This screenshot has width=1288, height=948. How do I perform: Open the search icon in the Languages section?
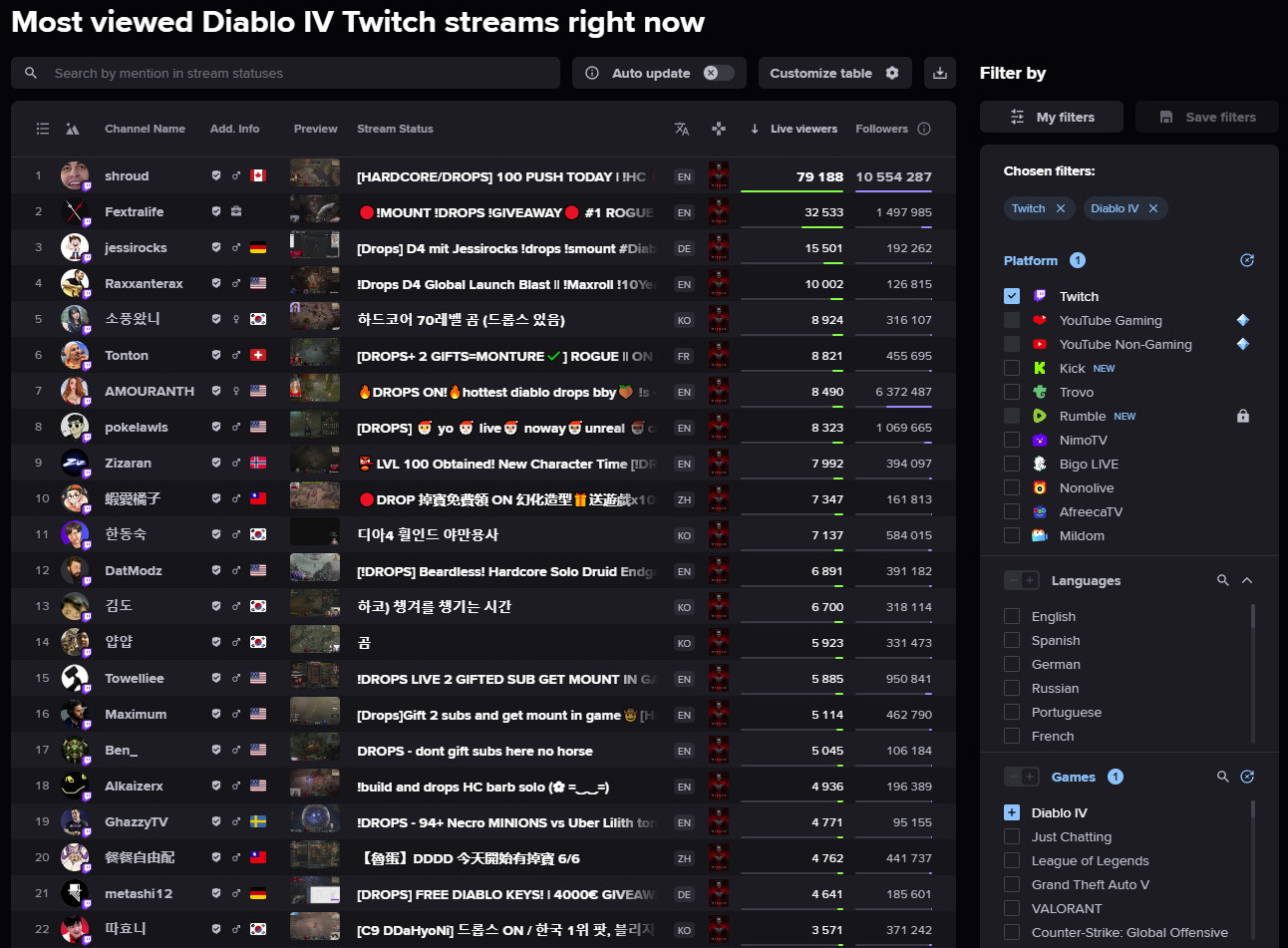tap(1222, 580)
